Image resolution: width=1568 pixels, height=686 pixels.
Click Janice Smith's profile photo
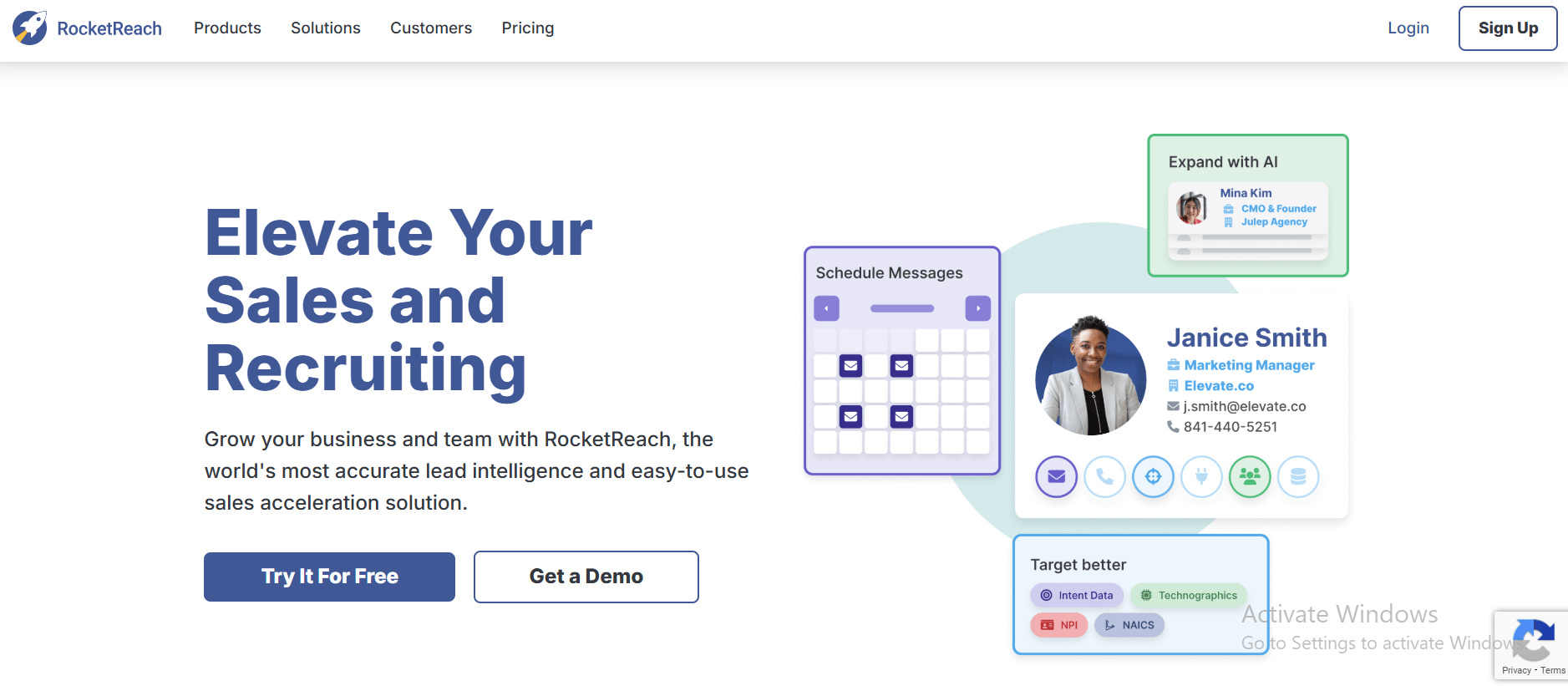pos(1091,376)
